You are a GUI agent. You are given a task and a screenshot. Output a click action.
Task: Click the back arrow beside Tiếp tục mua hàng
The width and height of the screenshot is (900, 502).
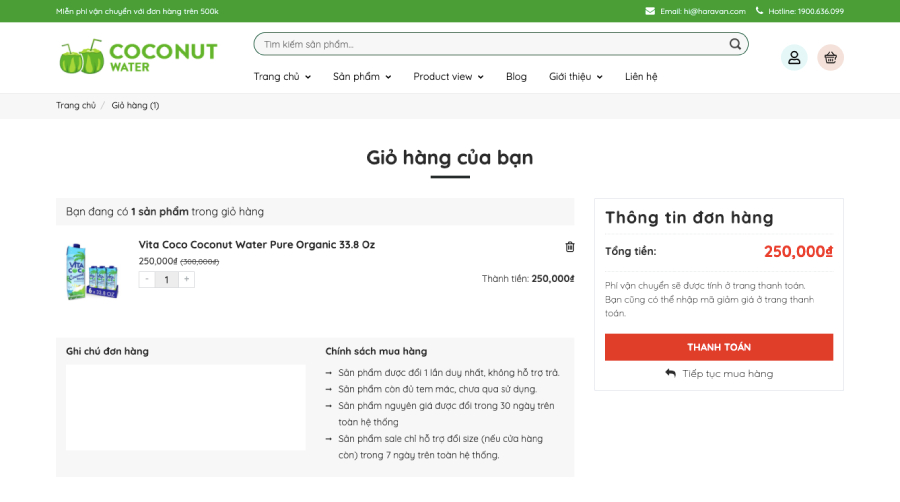tap(670, 373)
